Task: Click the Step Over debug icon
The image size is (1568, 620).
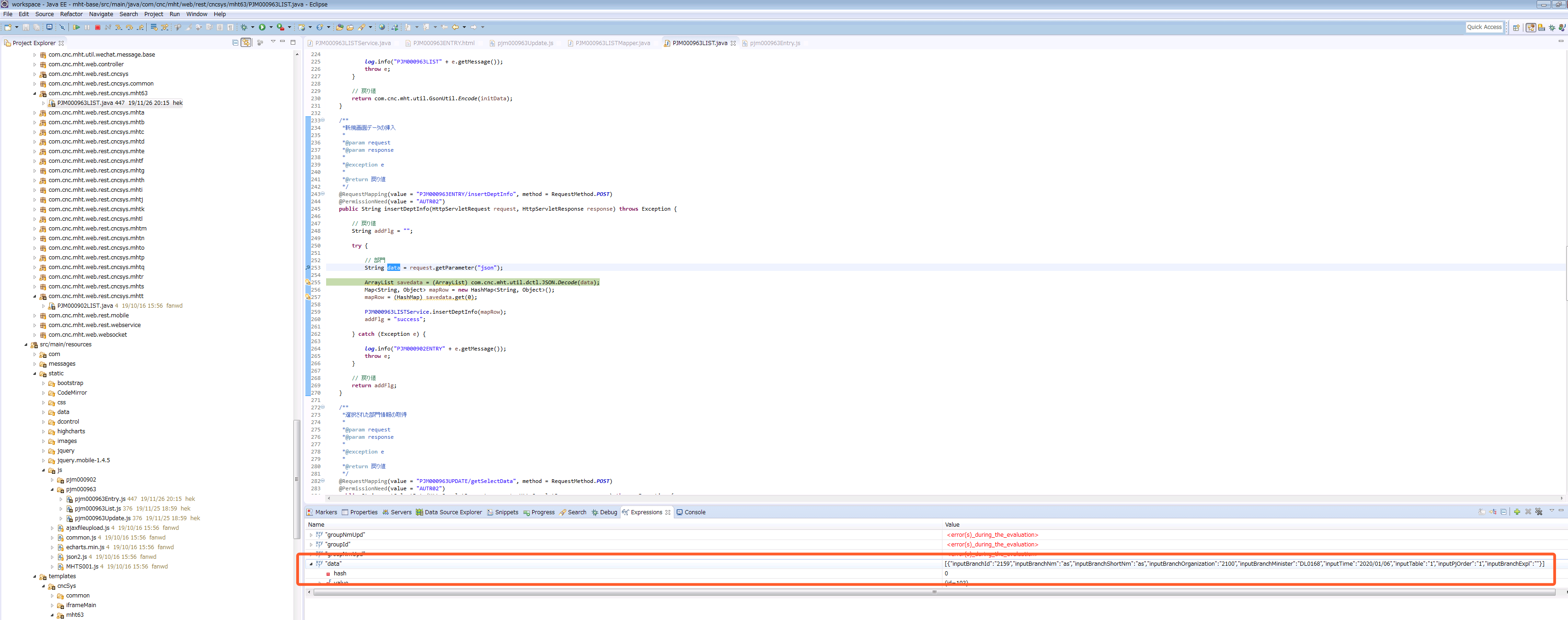Action: click(x=130, y=28)
